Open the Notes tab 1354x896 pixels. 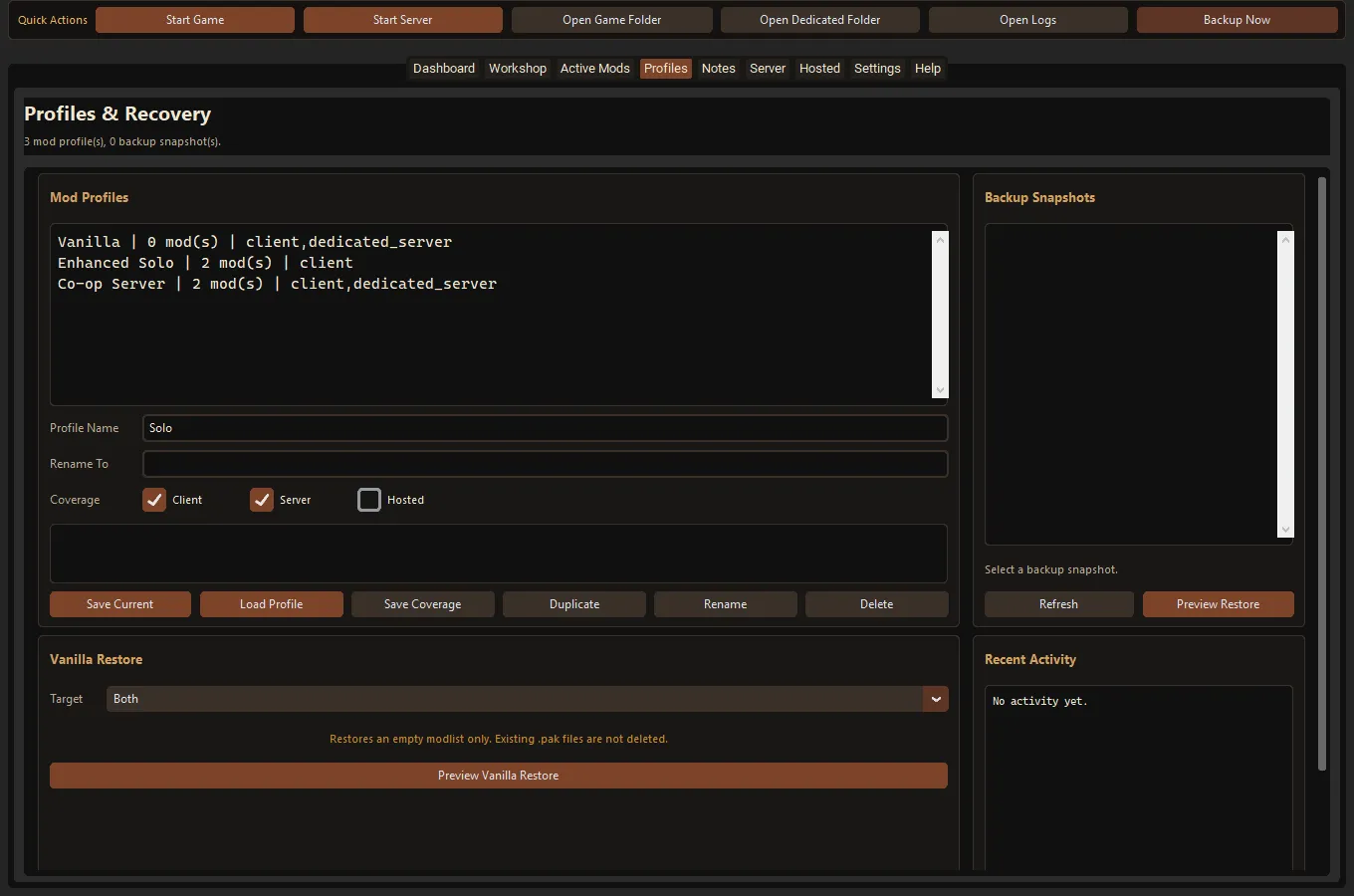tap(719, 69)
